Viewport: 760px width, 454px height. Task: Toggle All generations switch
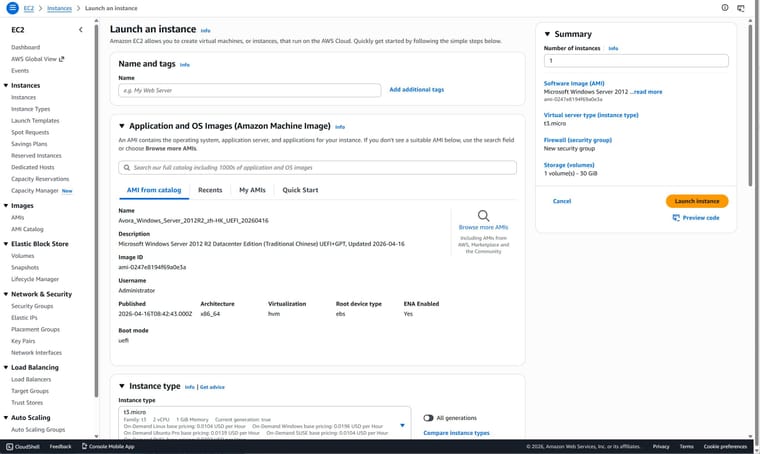428,418
